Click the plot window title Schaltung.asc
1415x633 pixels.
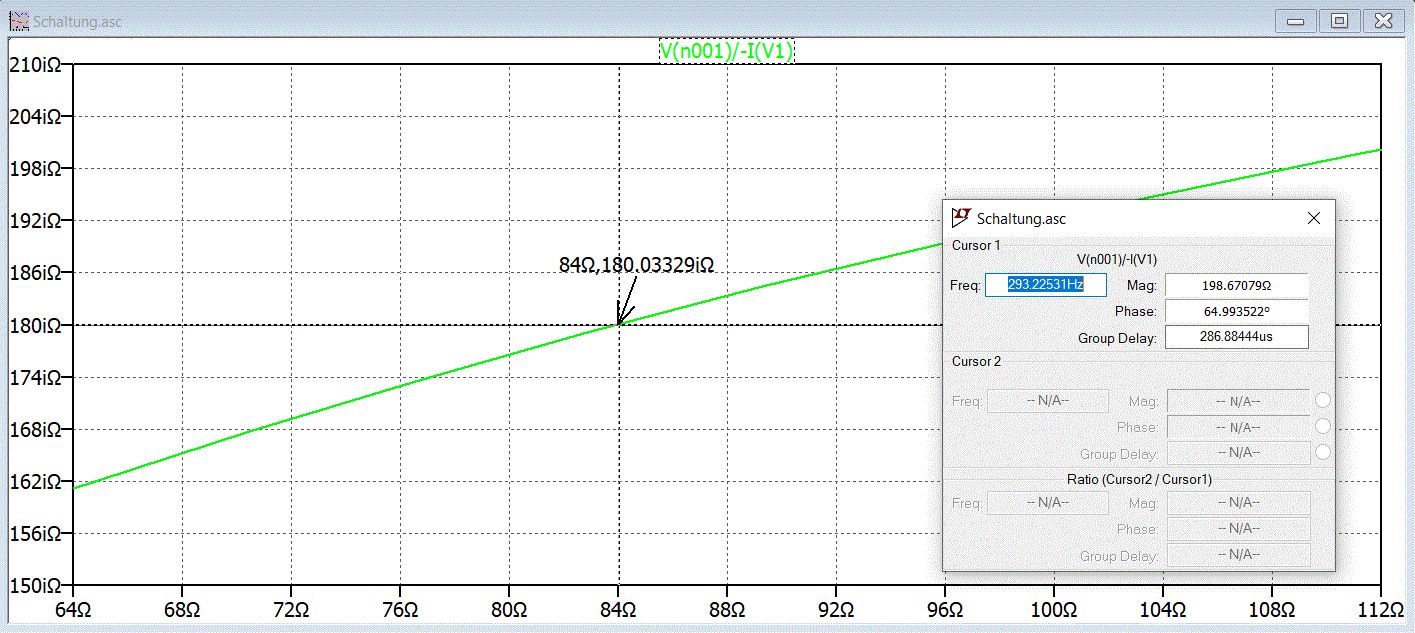[x=77, y=21]
